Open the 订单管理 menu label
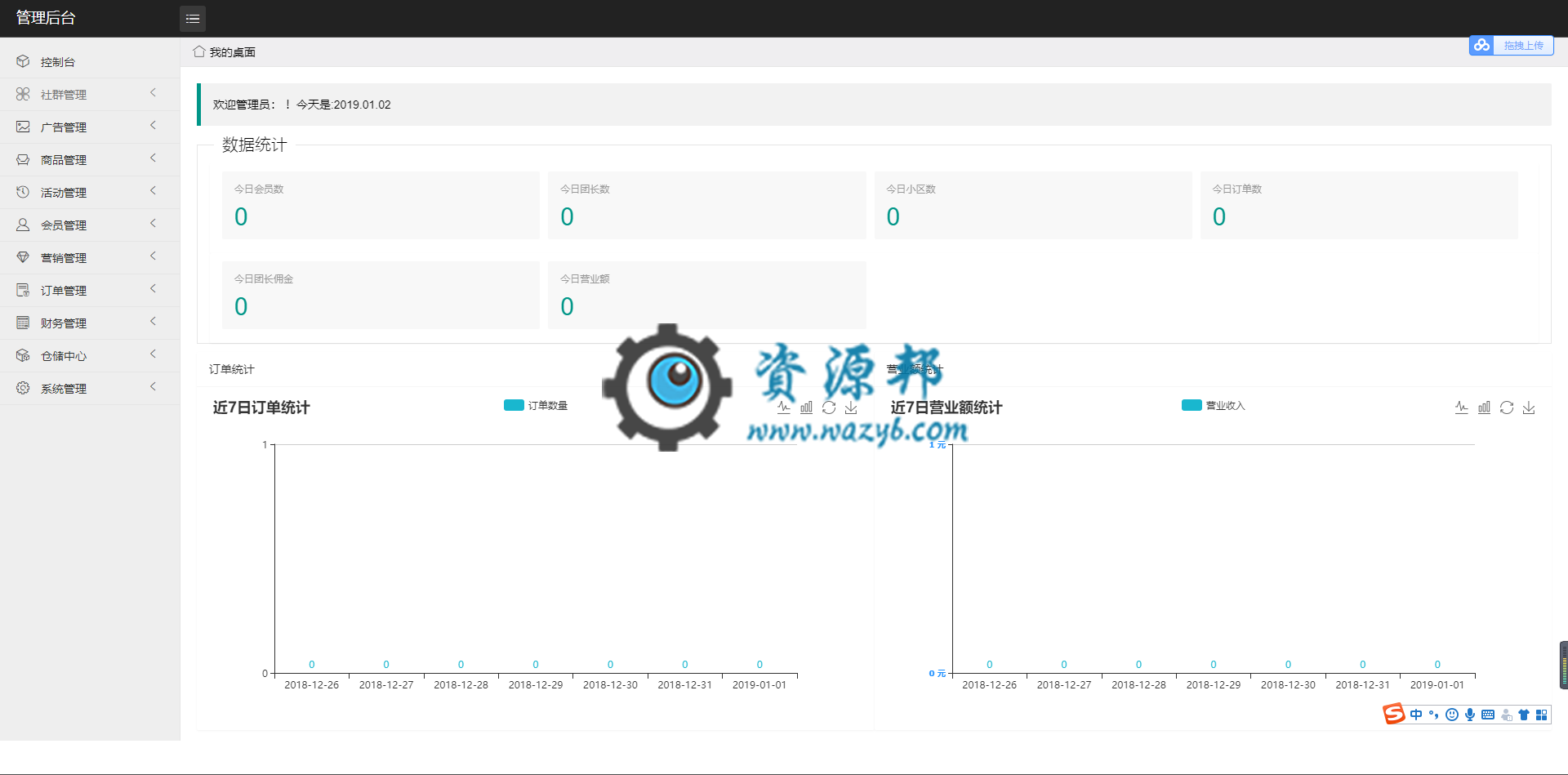Screen dimensions: 1568x775 click(x=64, y=291)
